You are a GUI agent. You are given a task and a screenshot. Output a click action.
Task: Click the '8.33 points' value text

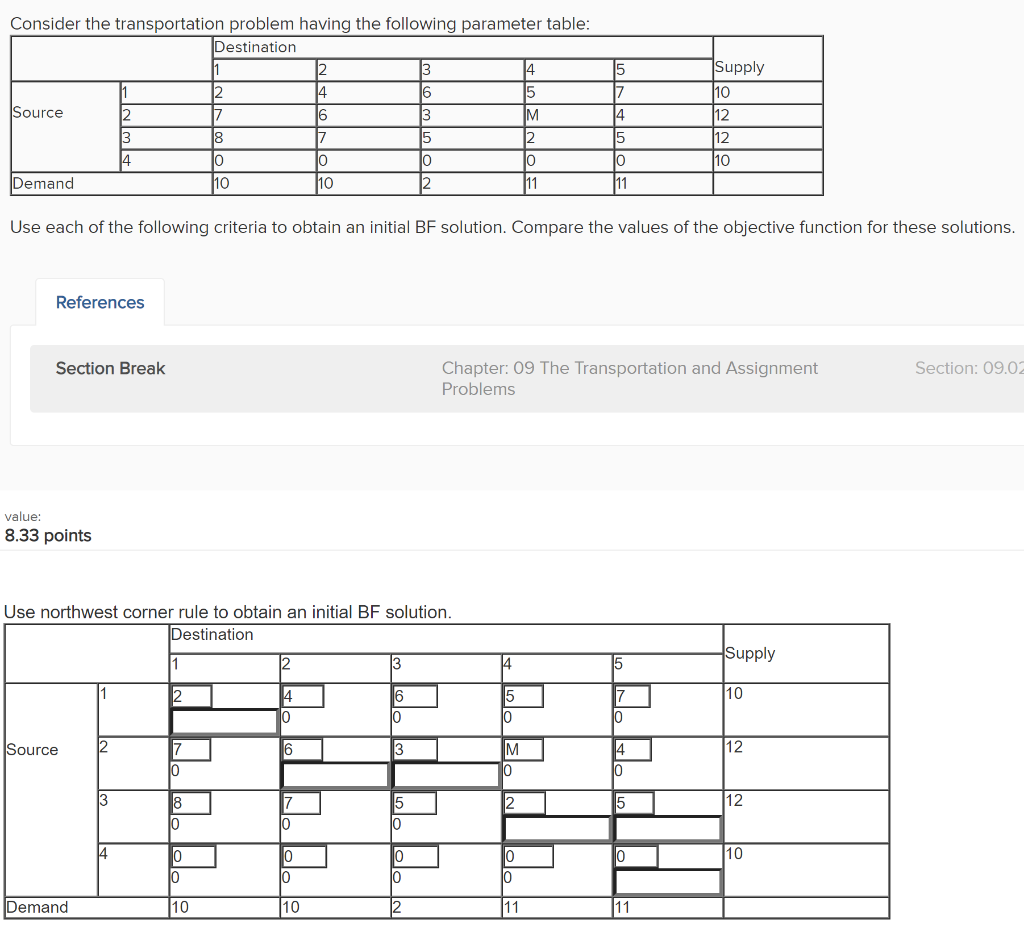pyautogui.click(x=48, y=536)
